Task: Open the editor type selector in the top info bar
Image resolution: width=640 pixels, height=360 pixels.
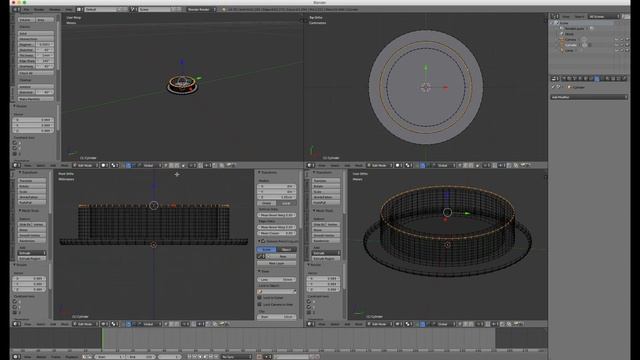Action: click(x=16, y=9)
